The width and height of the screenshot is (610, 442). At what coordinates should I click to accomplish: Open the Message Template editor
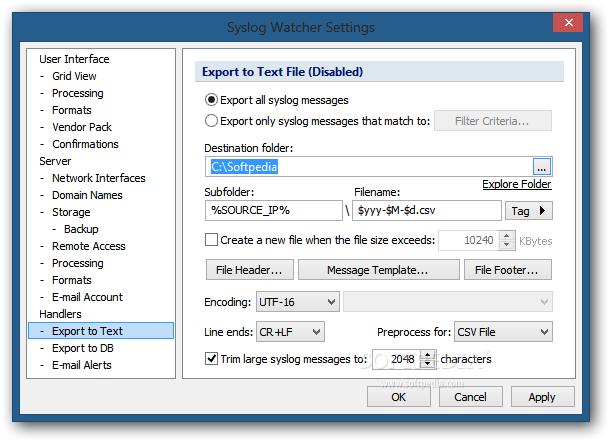379,270
